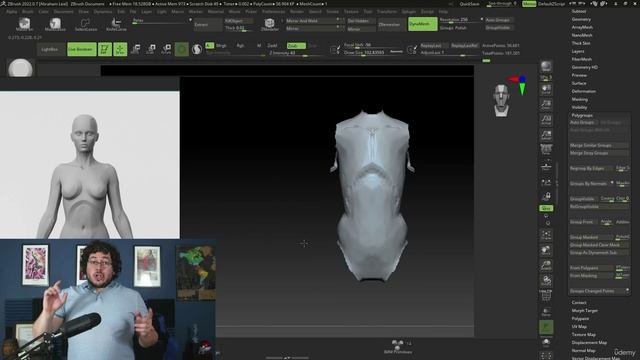The image size is (640, 360).
Task: Click the AAHalf icon in right shelf
Action: (x=546, y=135)
